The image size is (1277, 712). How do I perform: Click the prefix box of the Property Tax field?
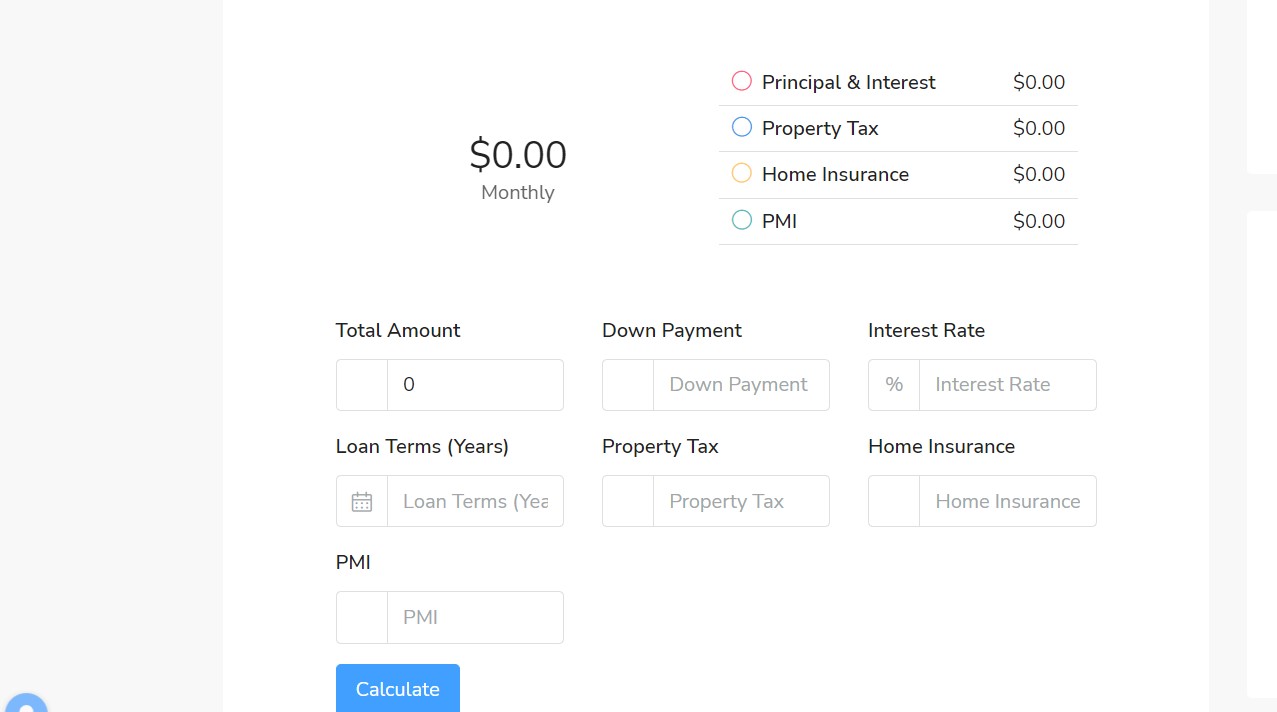(x=627, y=500)
